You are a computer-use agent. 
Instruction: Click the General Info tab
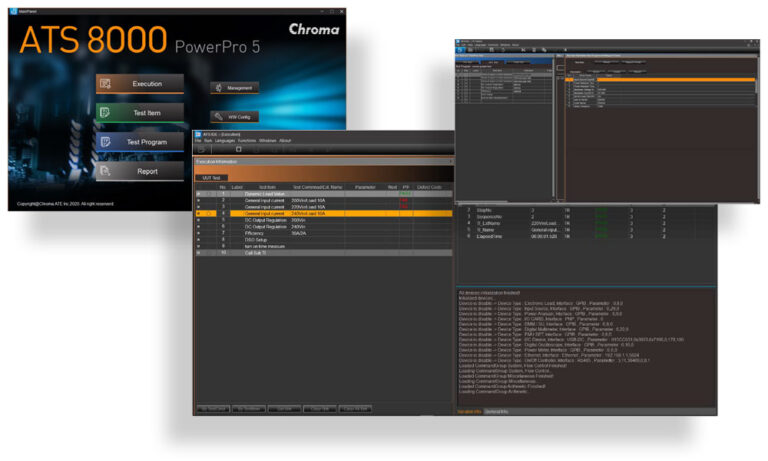coord(496,412)
